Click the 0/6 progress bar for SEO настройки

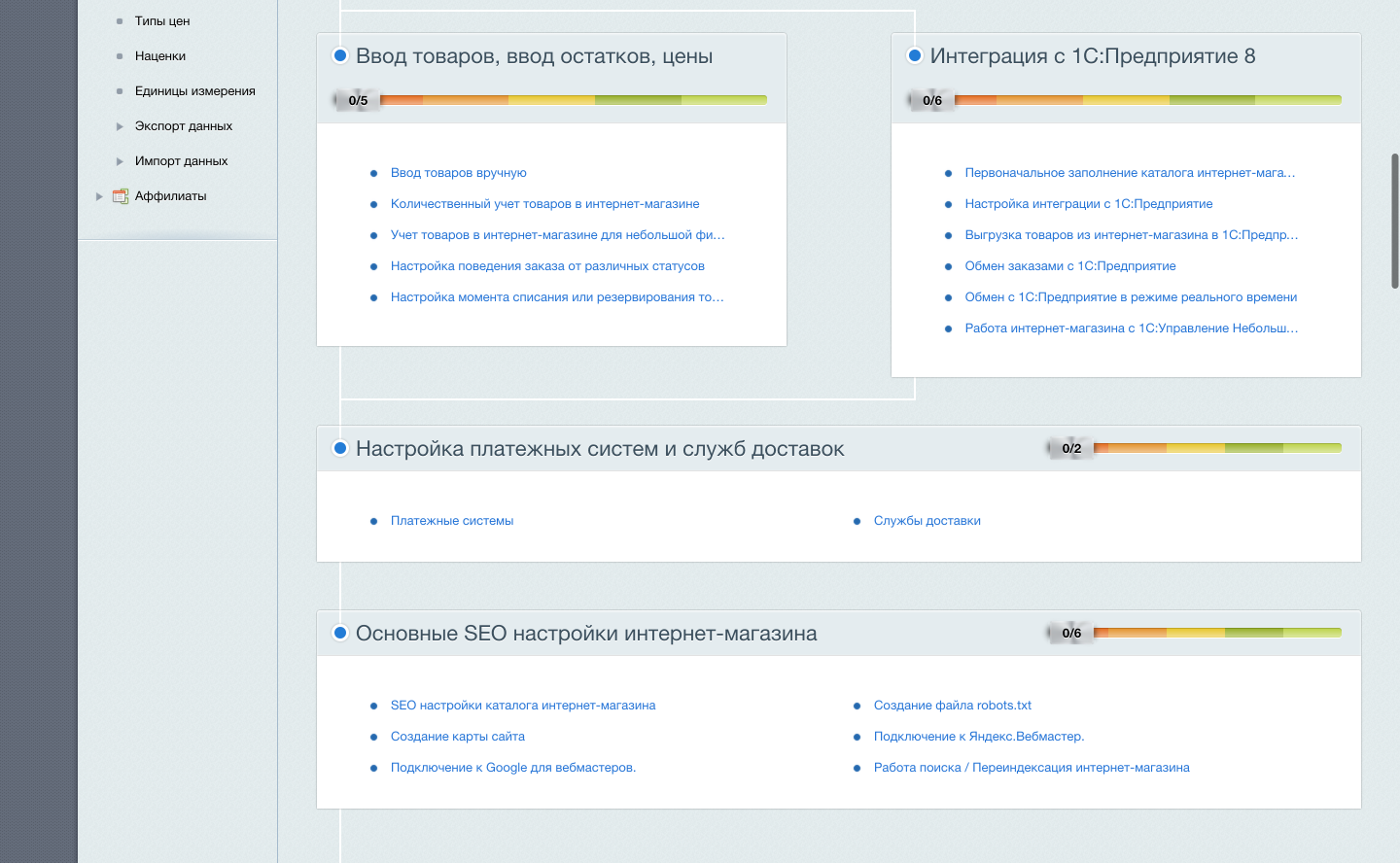point(1196,633)
